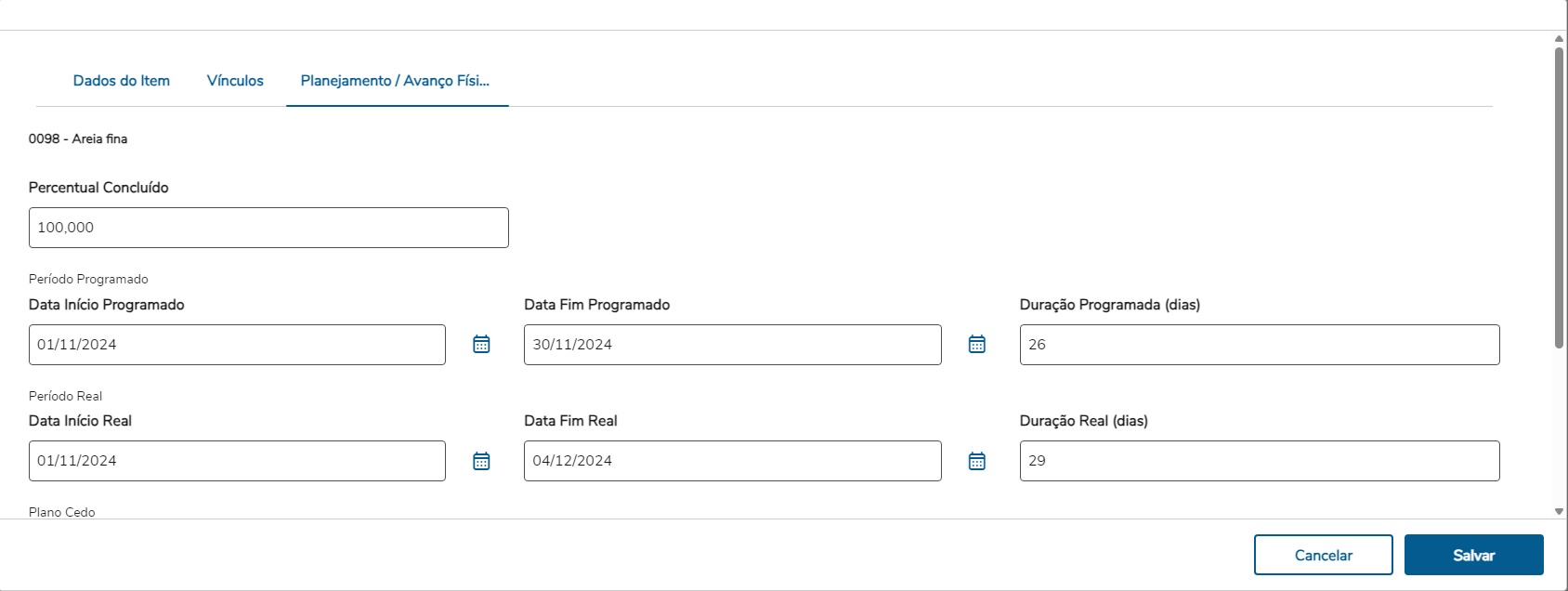
Task: Click the vertical scrollbar thumb
Action: [x=1559, y=195]
